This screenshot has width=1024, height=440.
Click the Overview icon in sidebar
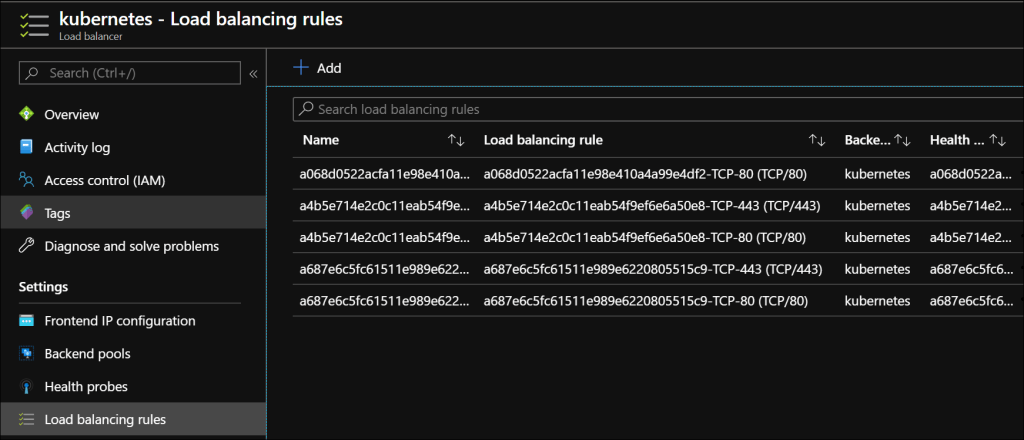pos(27,115)
